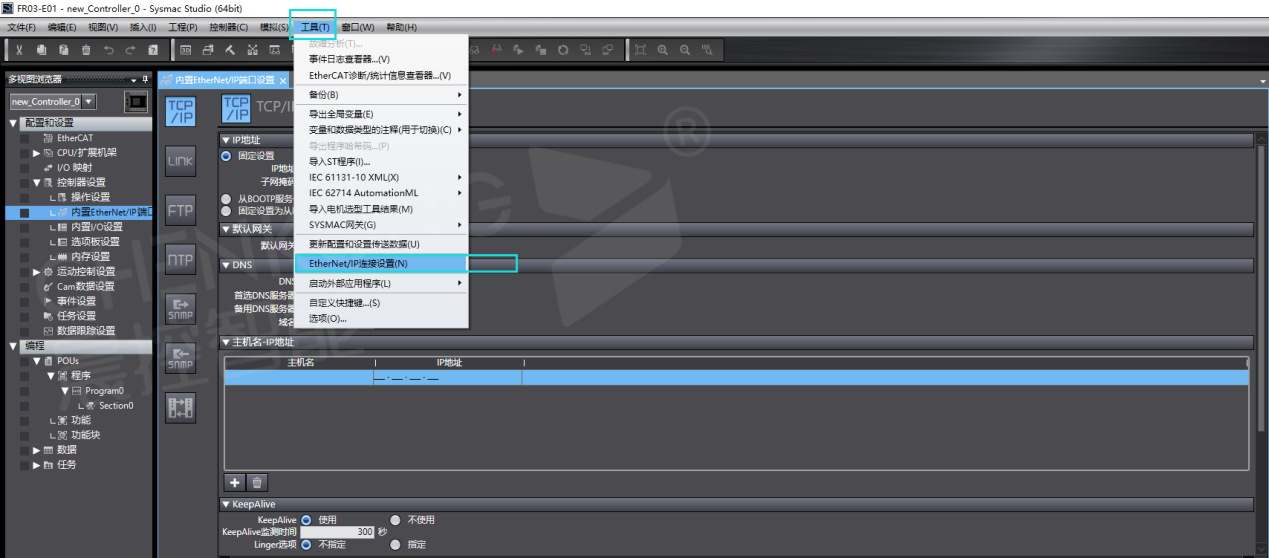Viewport: 1269px width, 558px height.
Task: Choose 事件日志查看器...(V) menu entry
Action: click(x=381, y=59)
